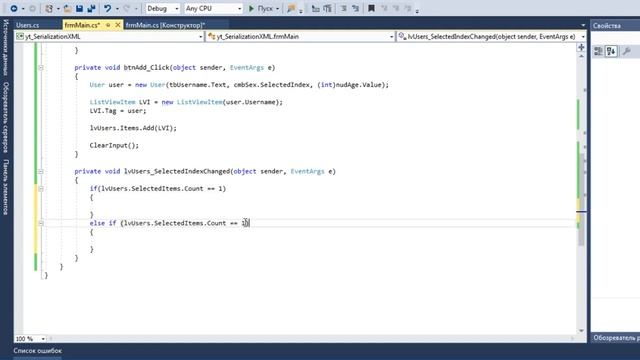Screen dimensions: 640x360
Task: Click the Свойства panel title
Action: [x=607, y=26]
